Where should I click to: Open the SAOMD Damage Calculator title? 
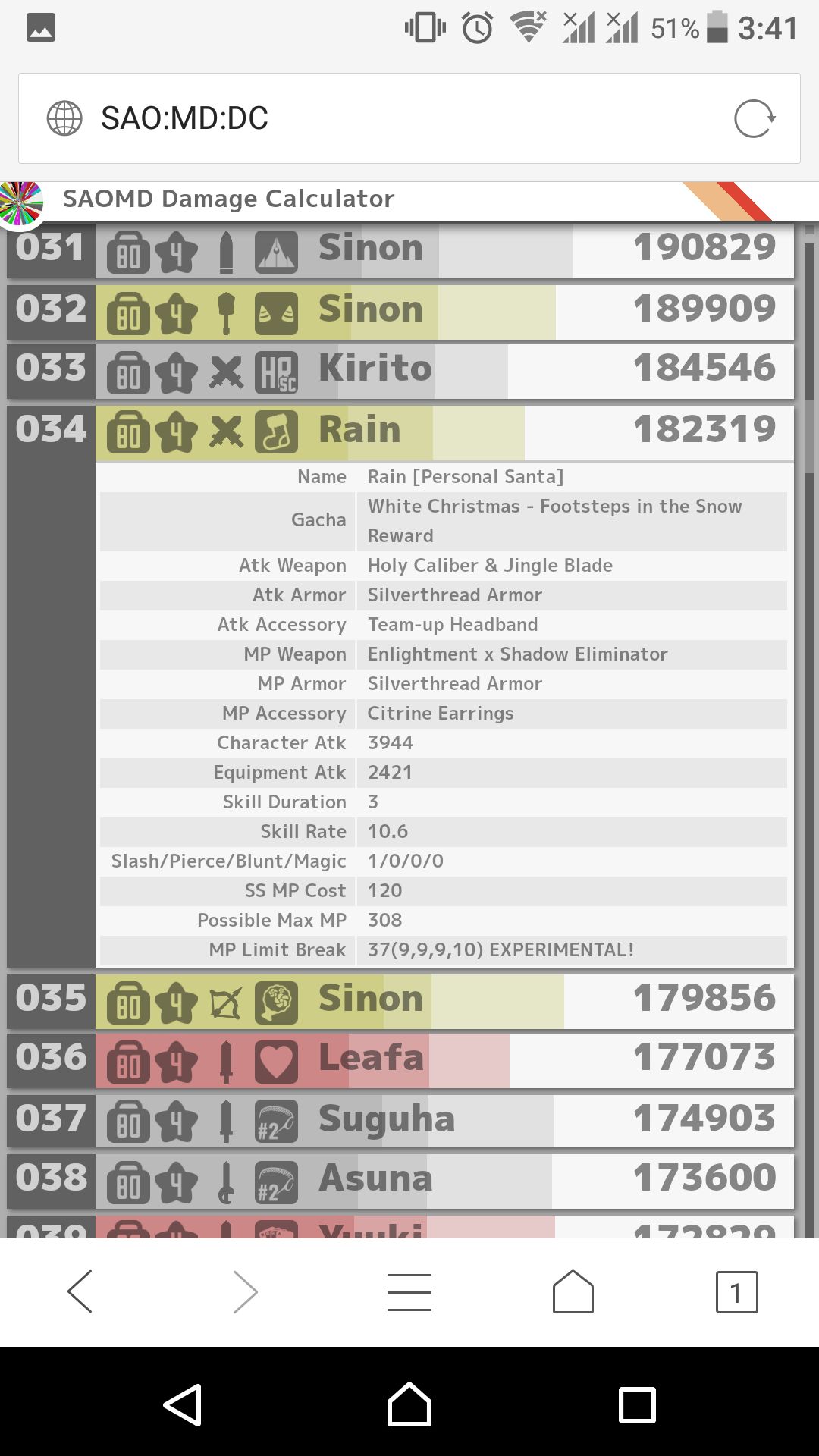coord(228,199)
